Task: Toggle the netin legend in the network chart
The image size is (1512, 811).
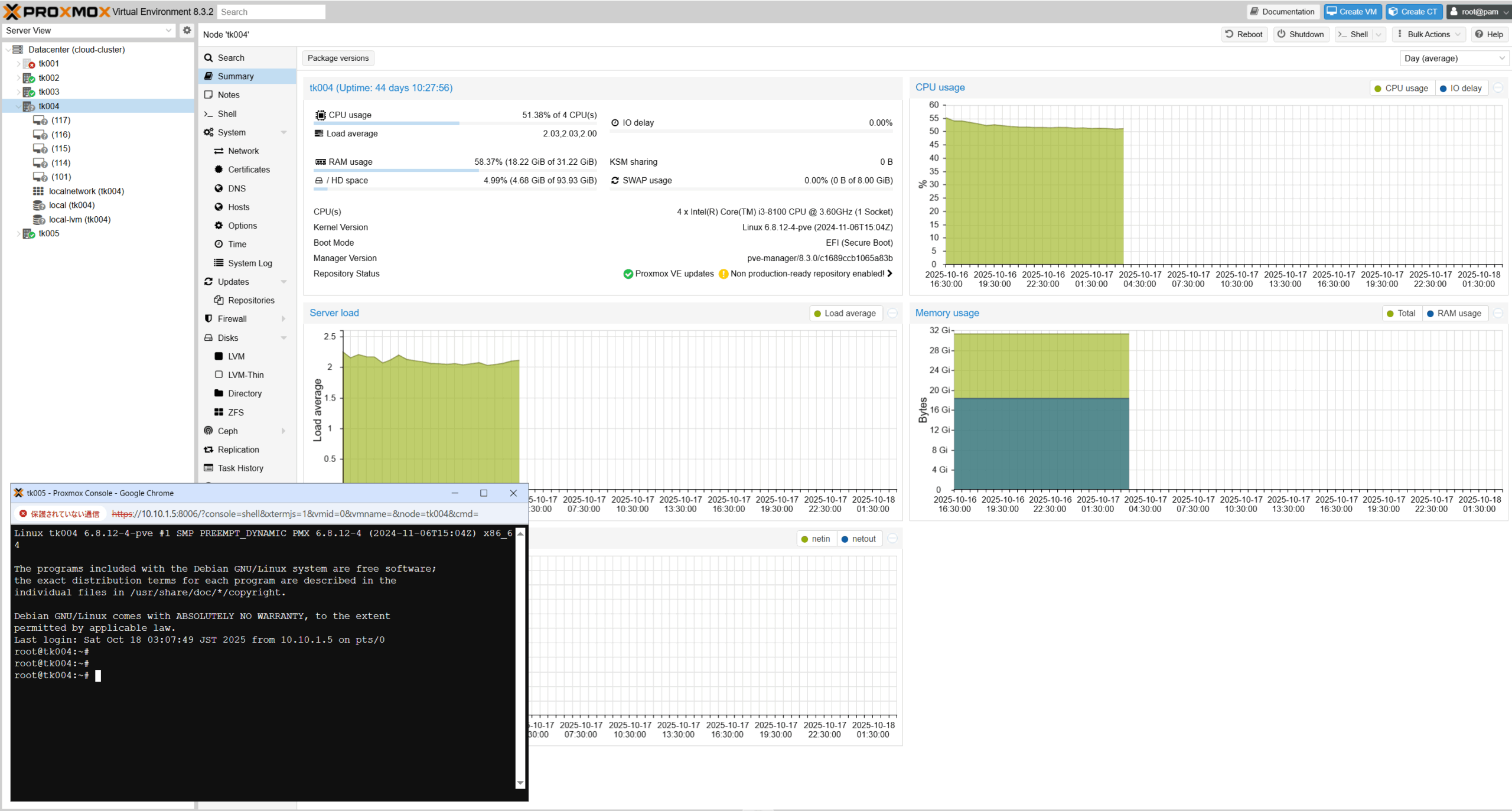Action: pyautogui.click(x=816, y=539)
